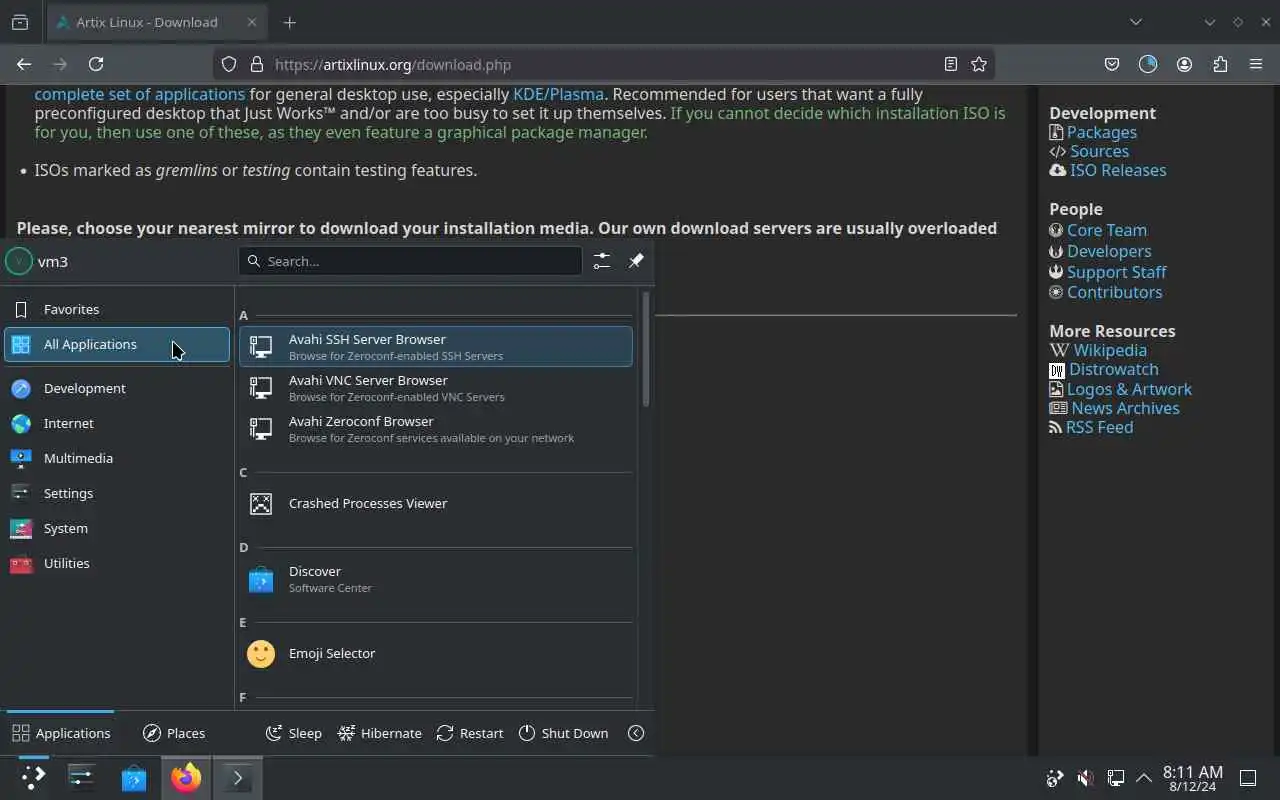The height and width of the screenshot is (800, 1280).
Task: Select All Applications category
Action: (117, 344)
